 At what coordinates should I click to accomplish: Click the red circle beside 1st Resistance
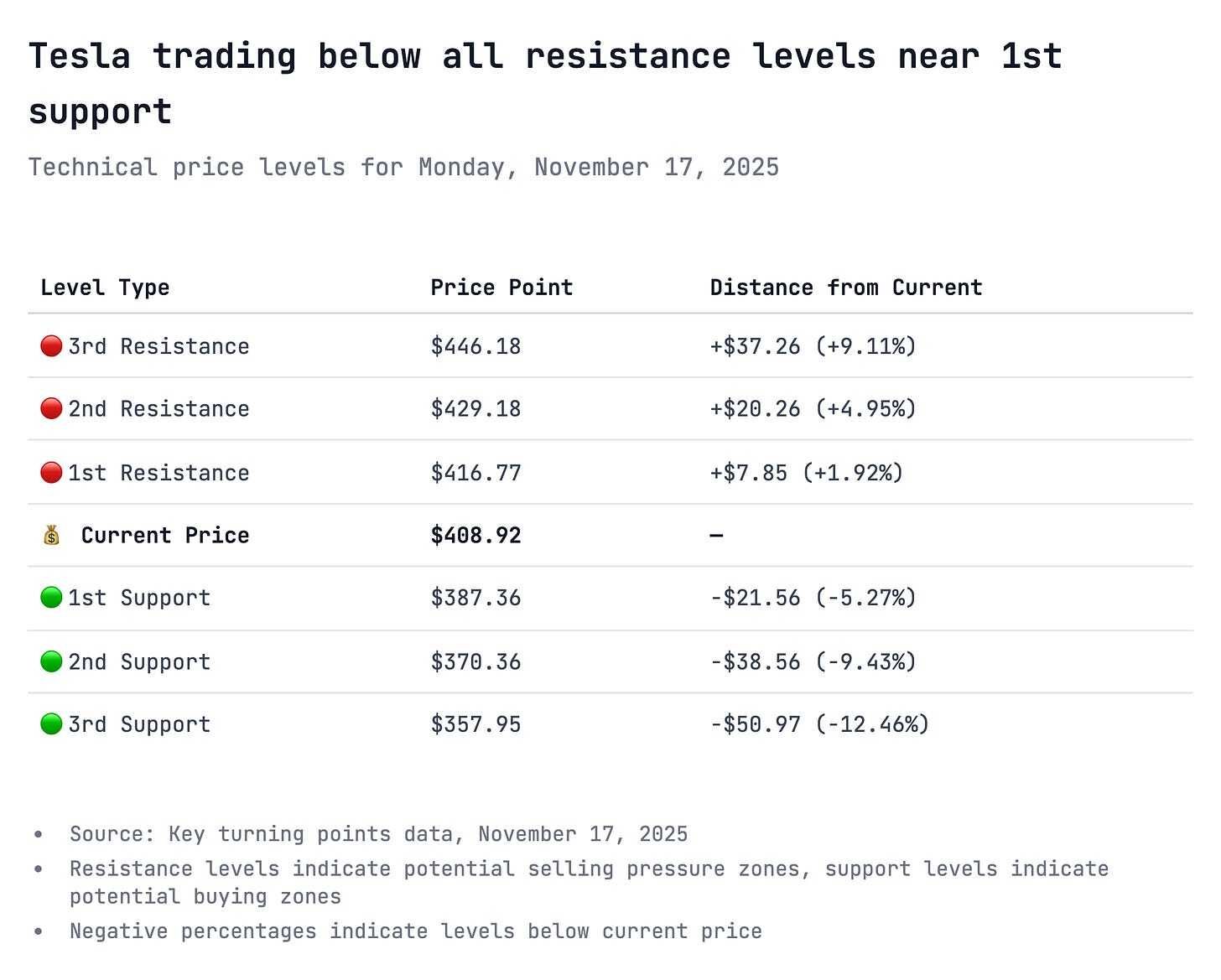[x=51, y=473]
